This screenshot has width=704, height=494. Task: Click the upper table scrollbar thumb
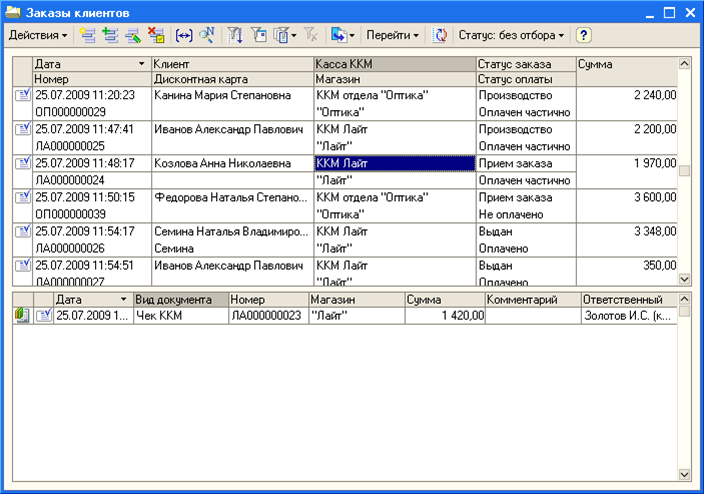point(684,171)
